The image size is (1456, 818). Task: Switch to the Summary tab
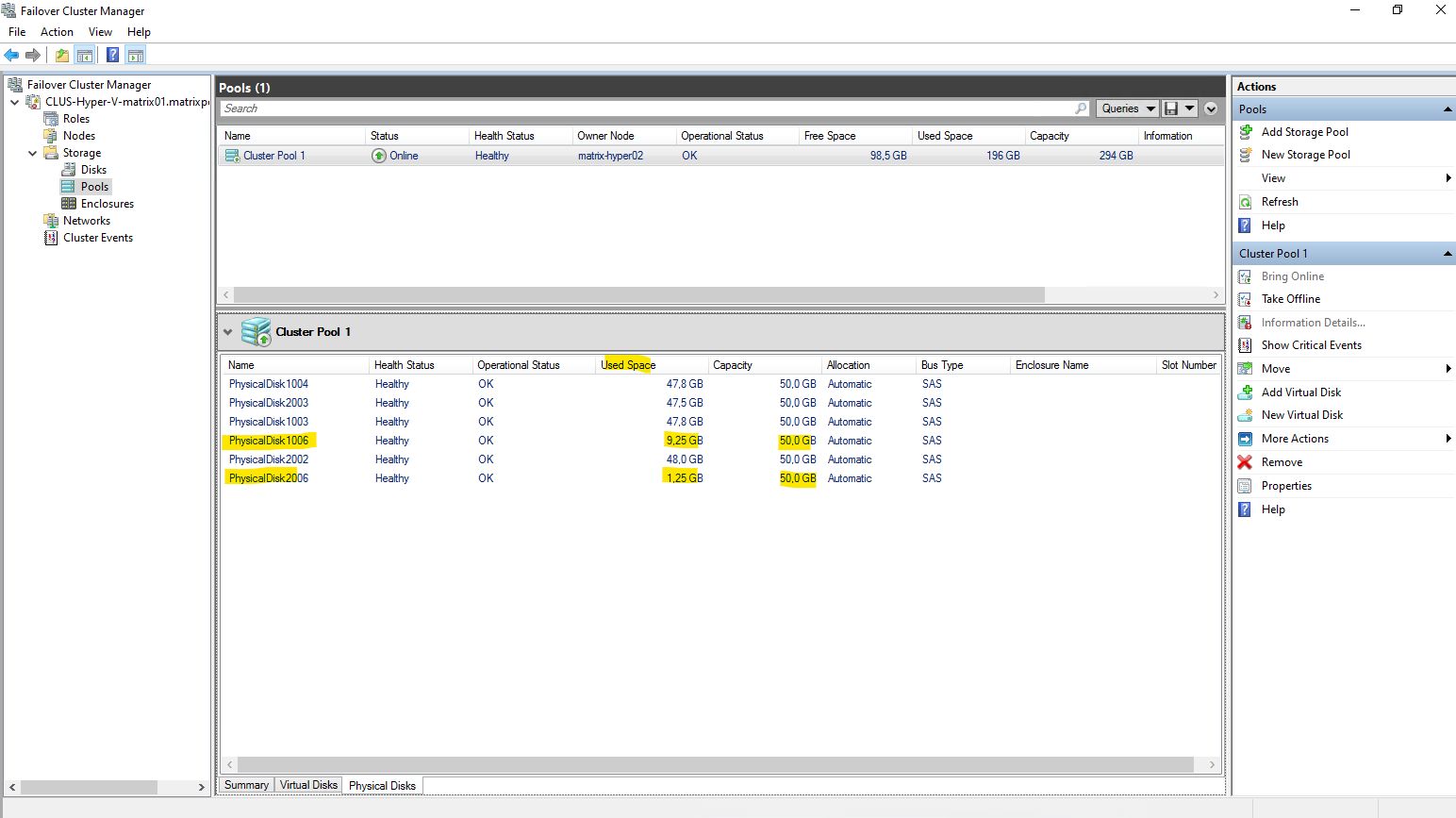pyautogui.click(x=246, y=785)
